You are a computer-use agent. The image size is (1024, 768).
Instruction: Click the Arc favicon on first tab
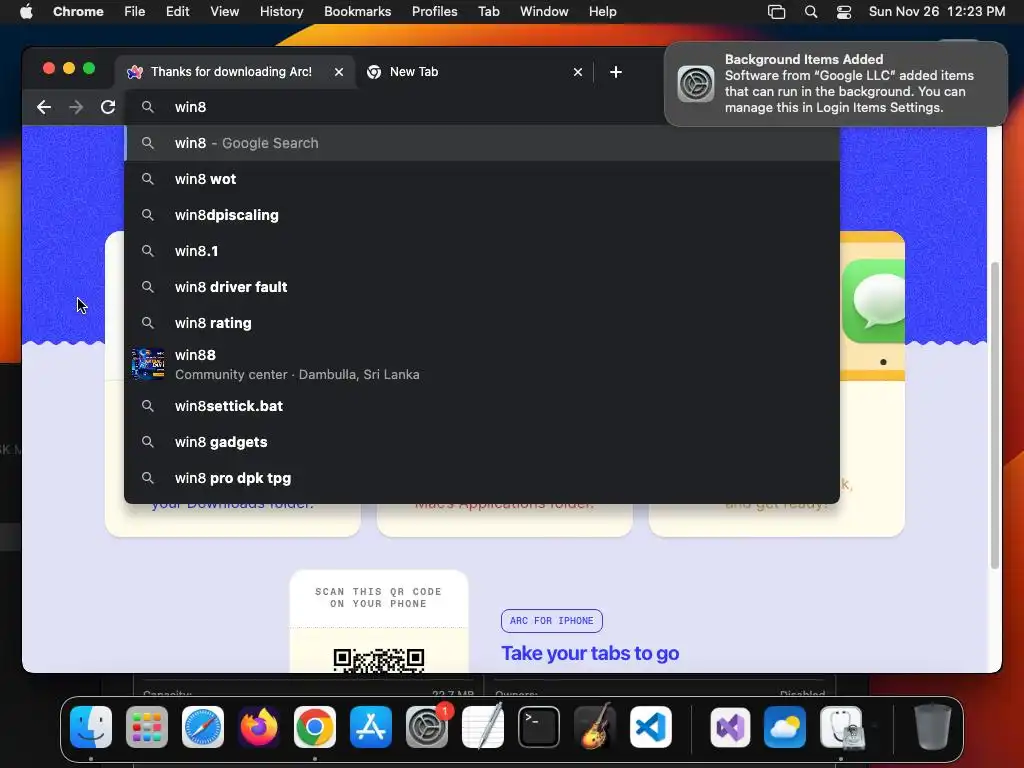(135, 72)
